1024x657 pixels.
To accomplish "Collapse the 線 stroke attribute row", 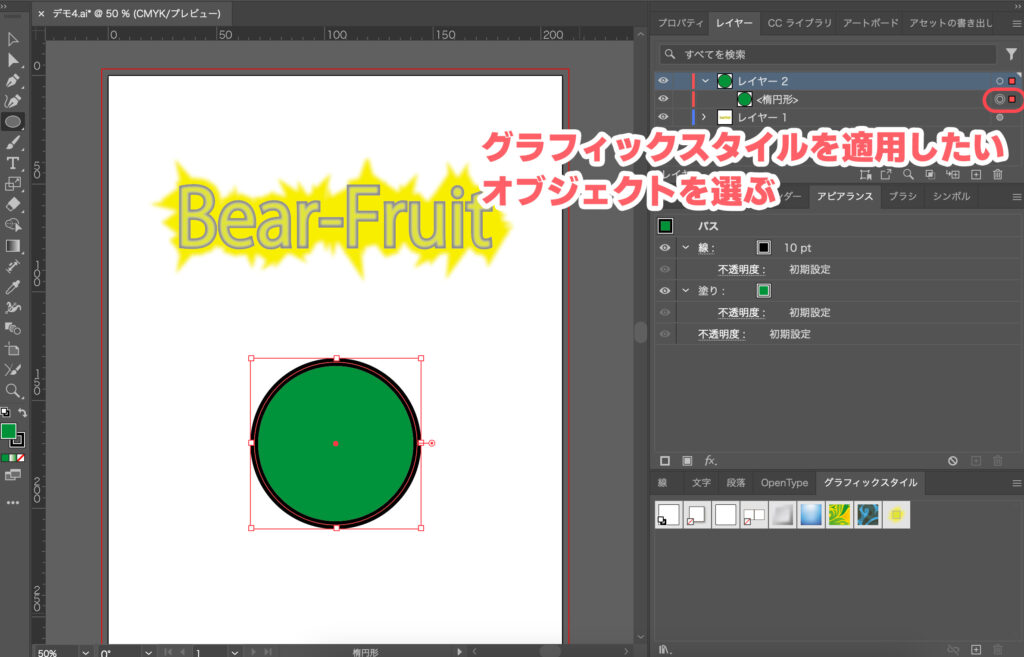I will tap(685, 247).
